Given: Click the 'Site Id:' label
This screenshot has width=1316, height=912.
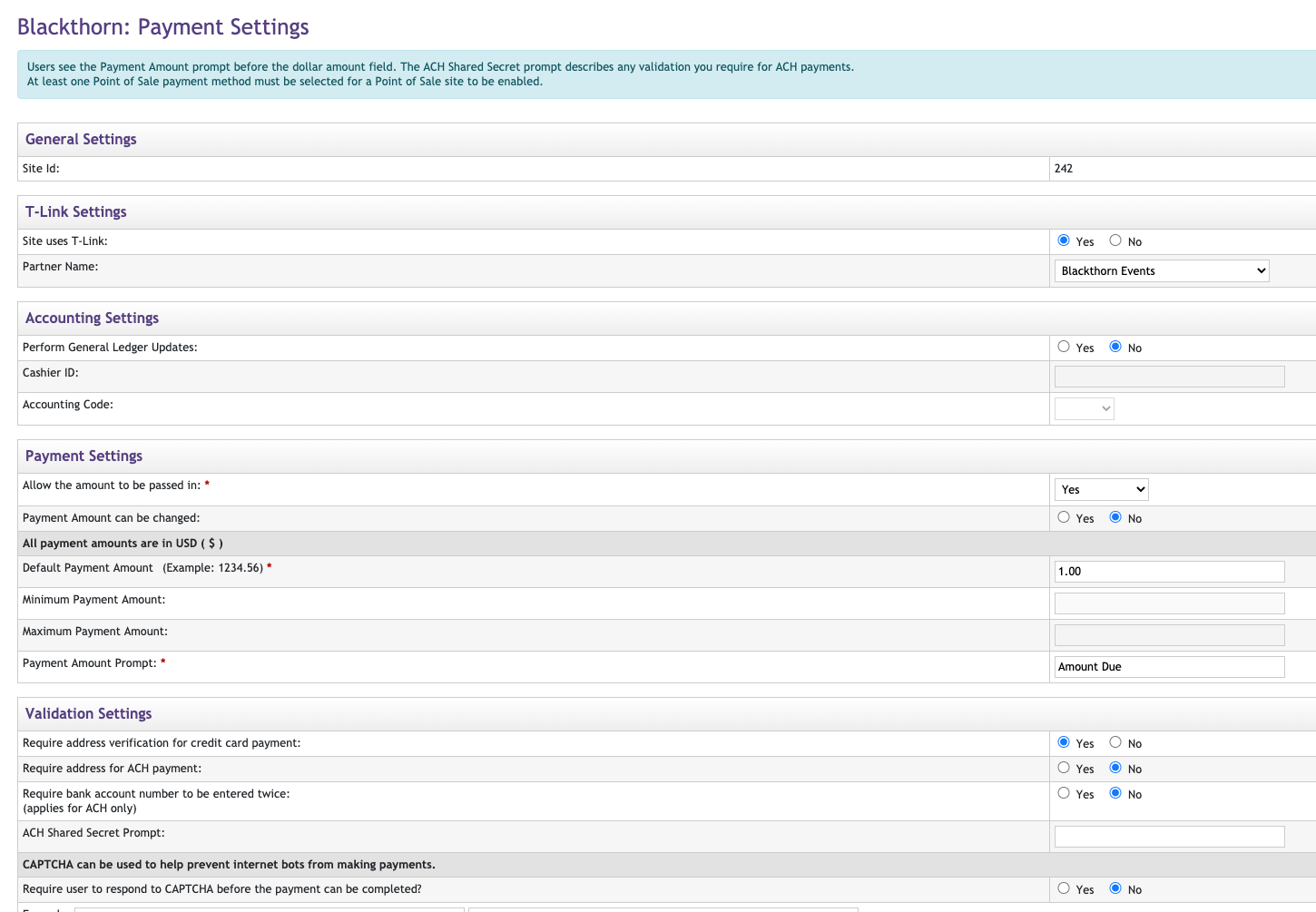Looking at the screenshot, I should pyautogui.click(x=41, y=169).
